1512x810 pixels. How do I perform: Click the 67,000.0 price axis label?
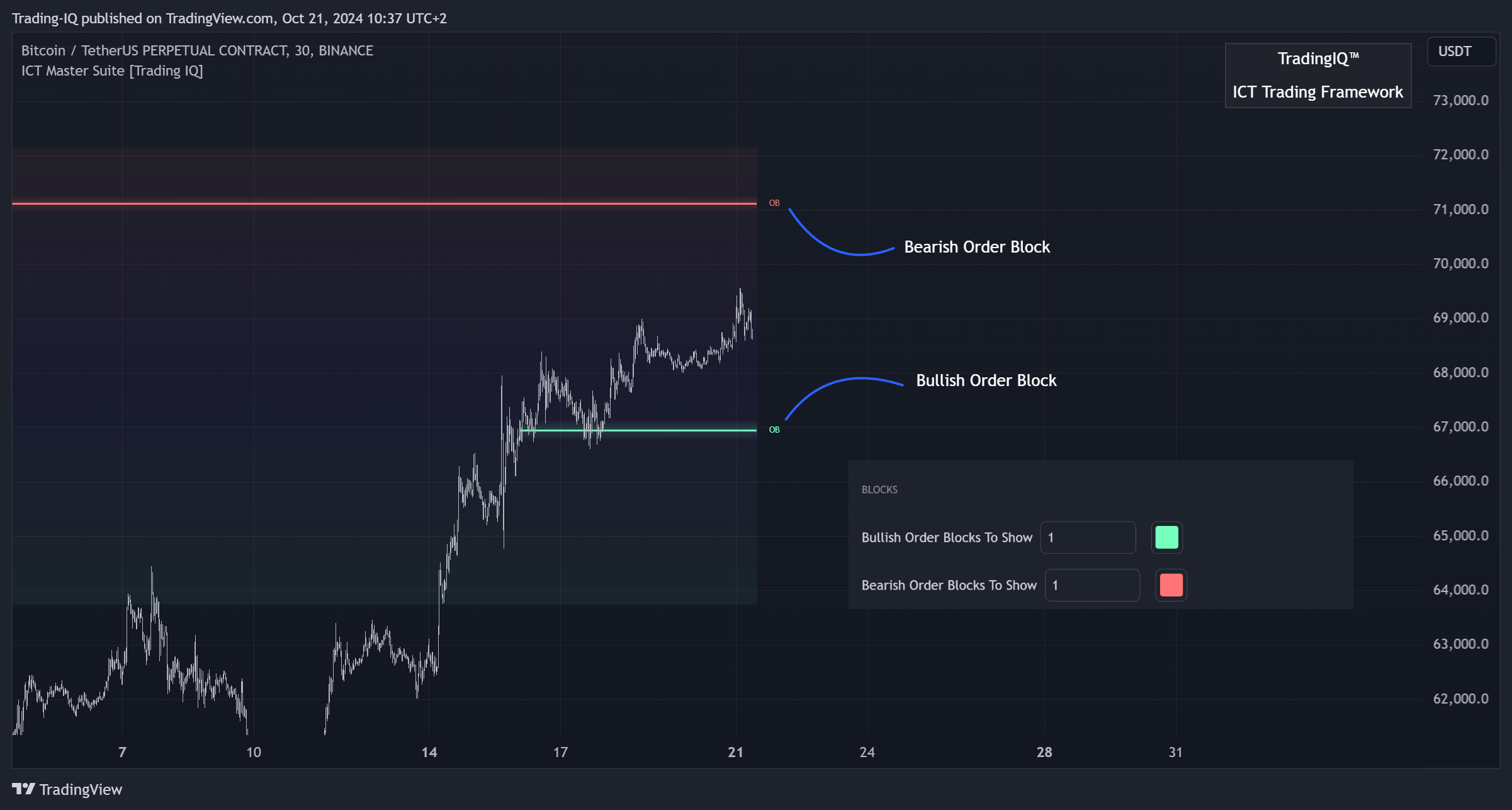coord(1460,426)
